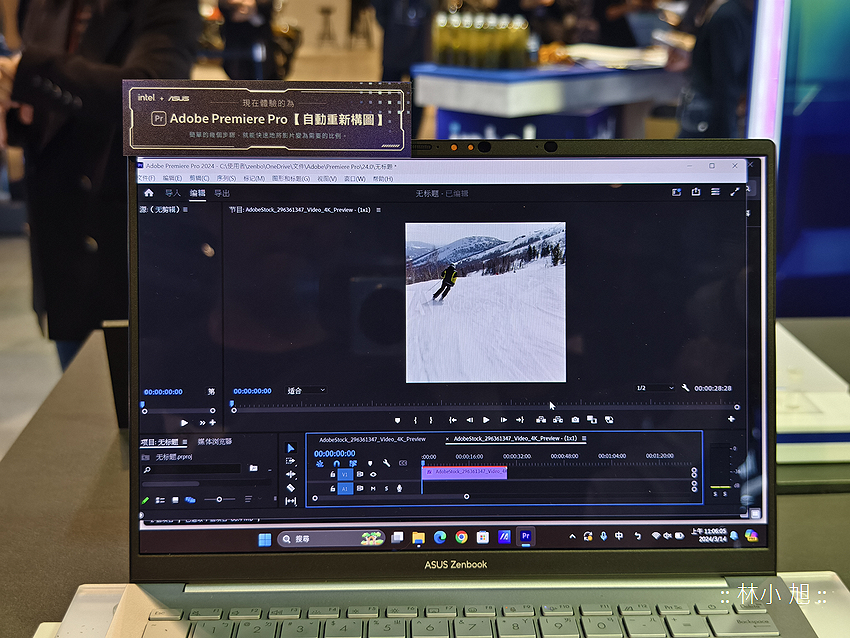Open the Source monitor panel menu
The image size is (850, 638).
pos(185,209)
